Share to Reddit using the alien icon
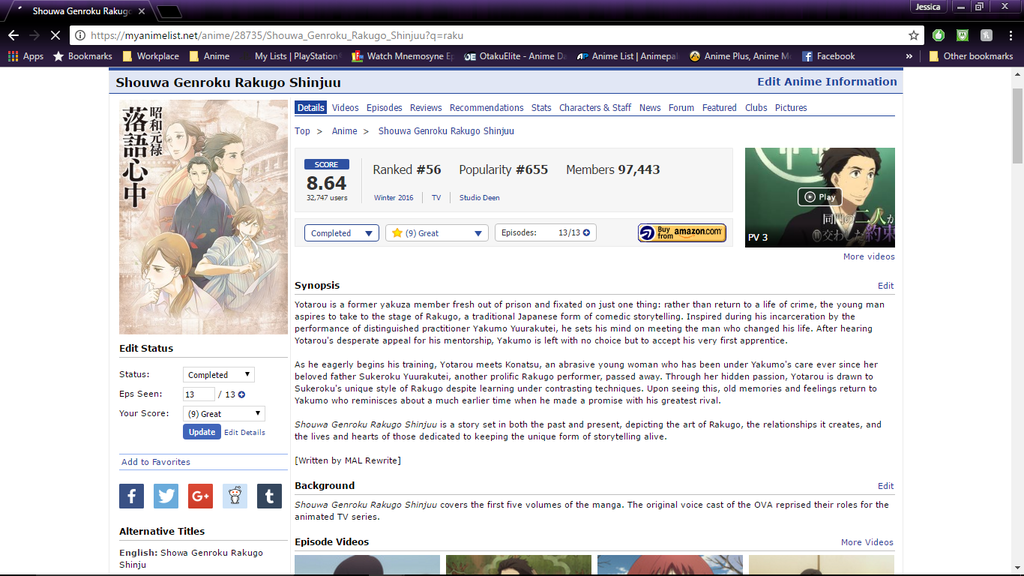This screenshot has width=1024, height=576. [235, 496]
